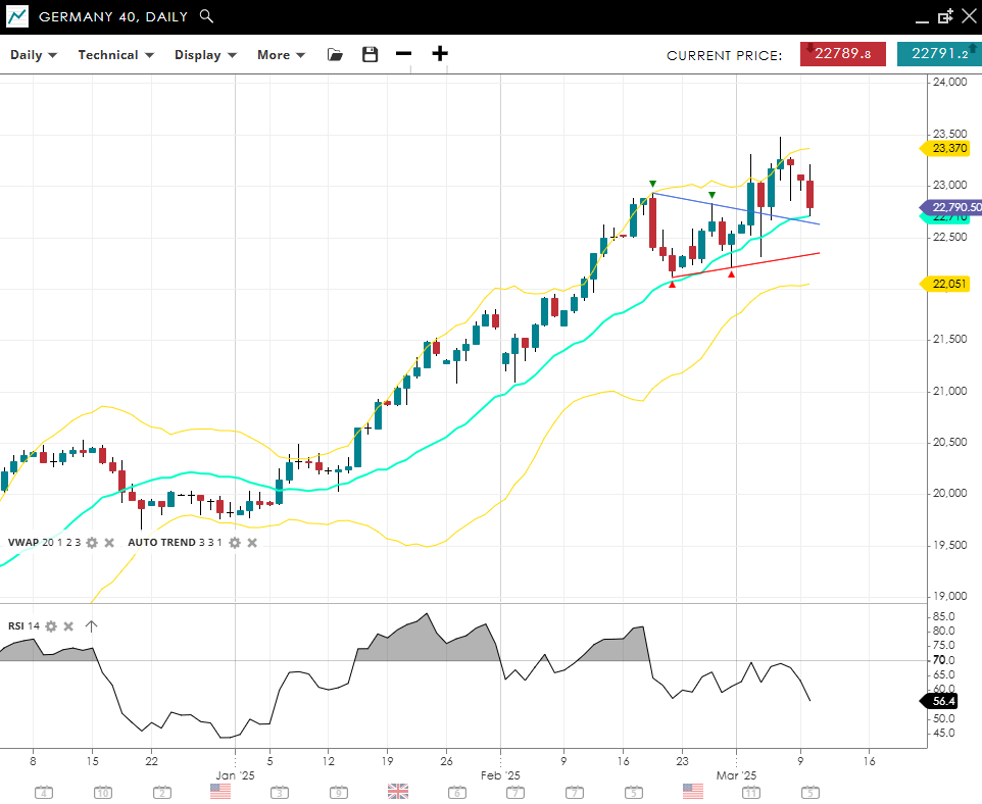Move RSI panel up with arrow

91,626
